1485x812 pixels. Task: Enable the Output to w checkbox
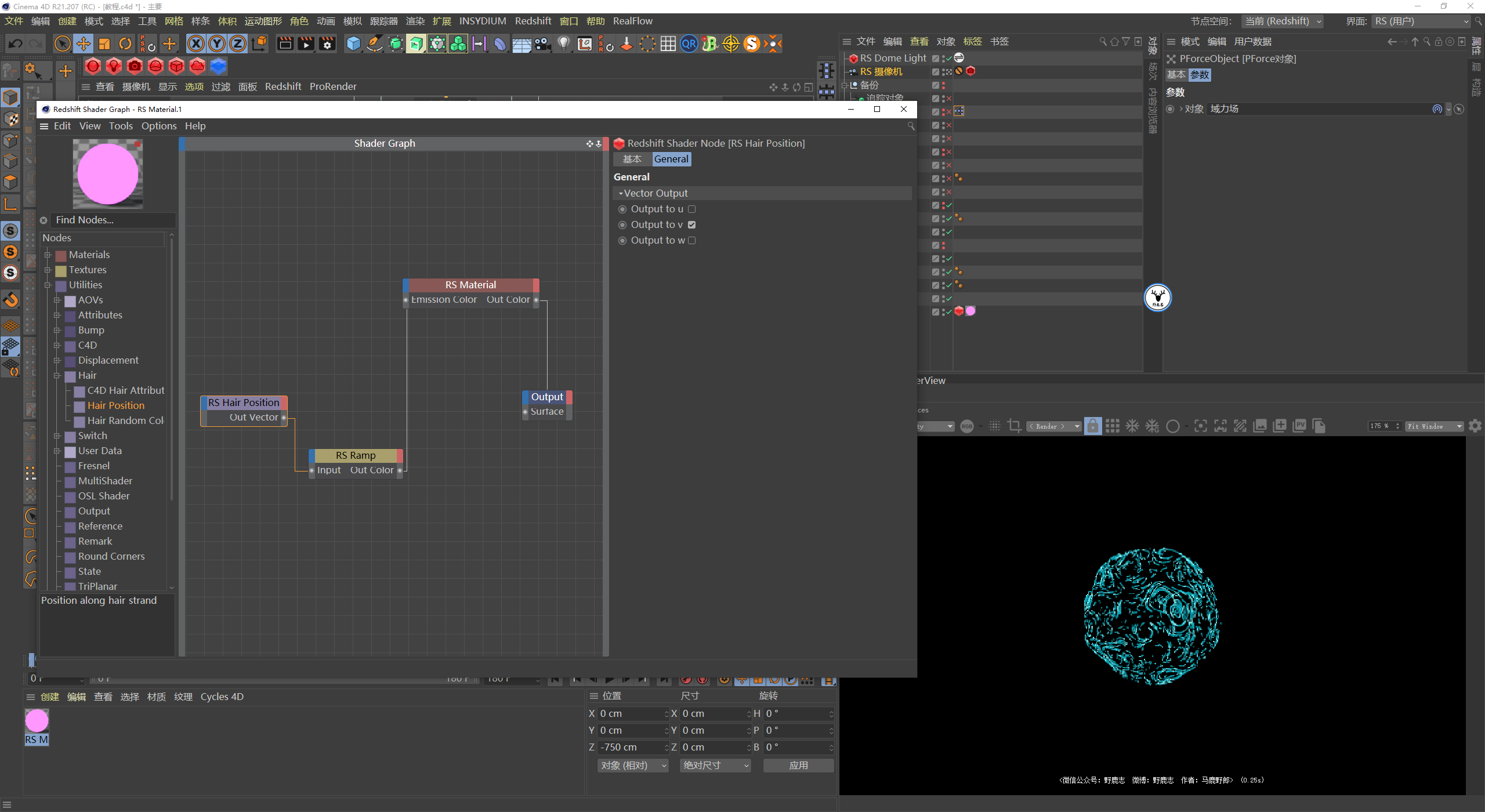coord(691,241)
